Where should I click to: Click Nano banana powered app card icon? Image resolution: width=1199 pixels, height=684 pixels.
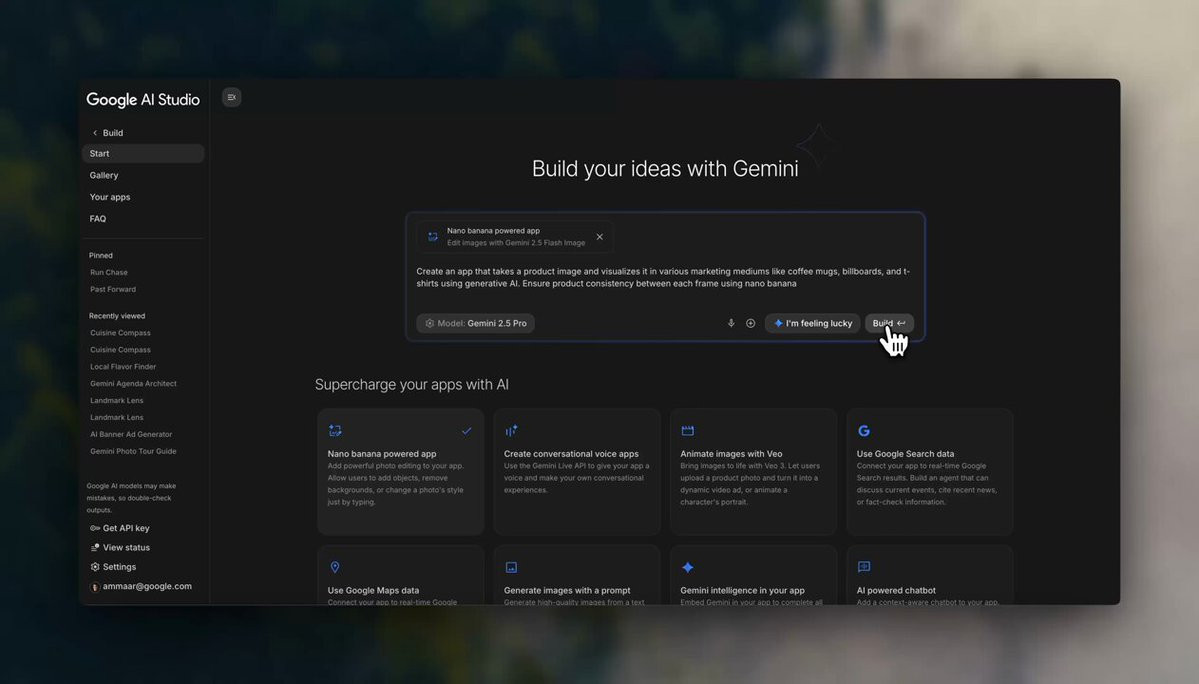click(x=335, y=431)
